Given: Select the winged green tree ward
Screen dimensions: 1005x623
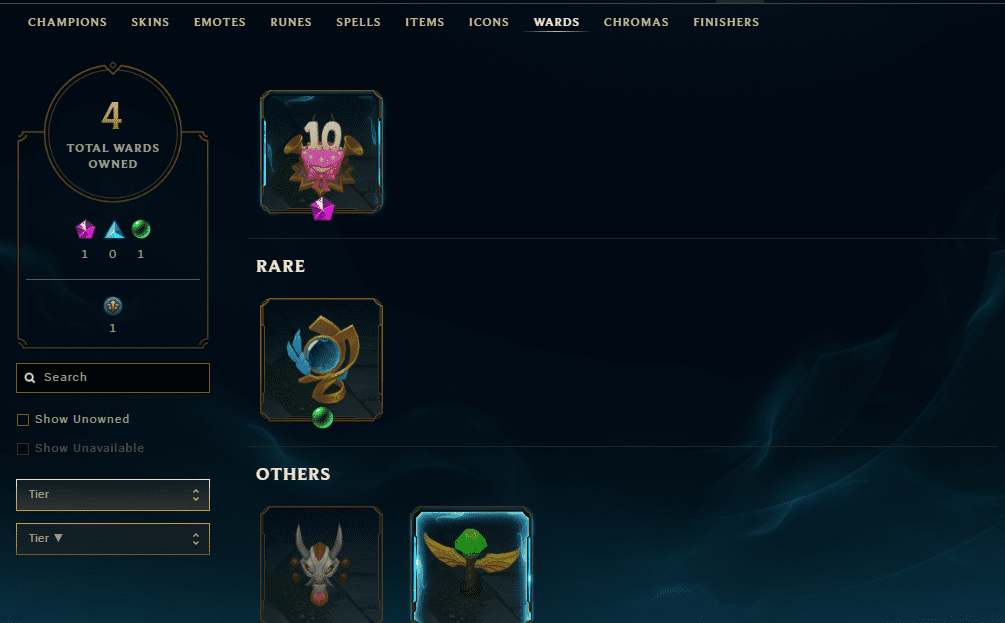Looking at the screenshot, I should click(471, 565).
